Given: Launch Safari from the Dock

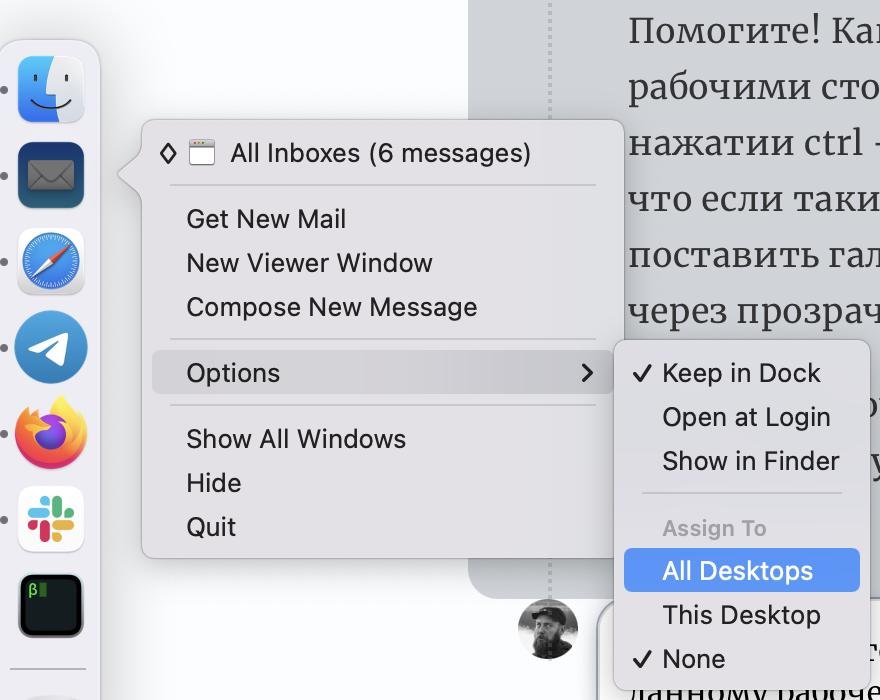Looking at the screenshot, I should [x=50, y=262].
